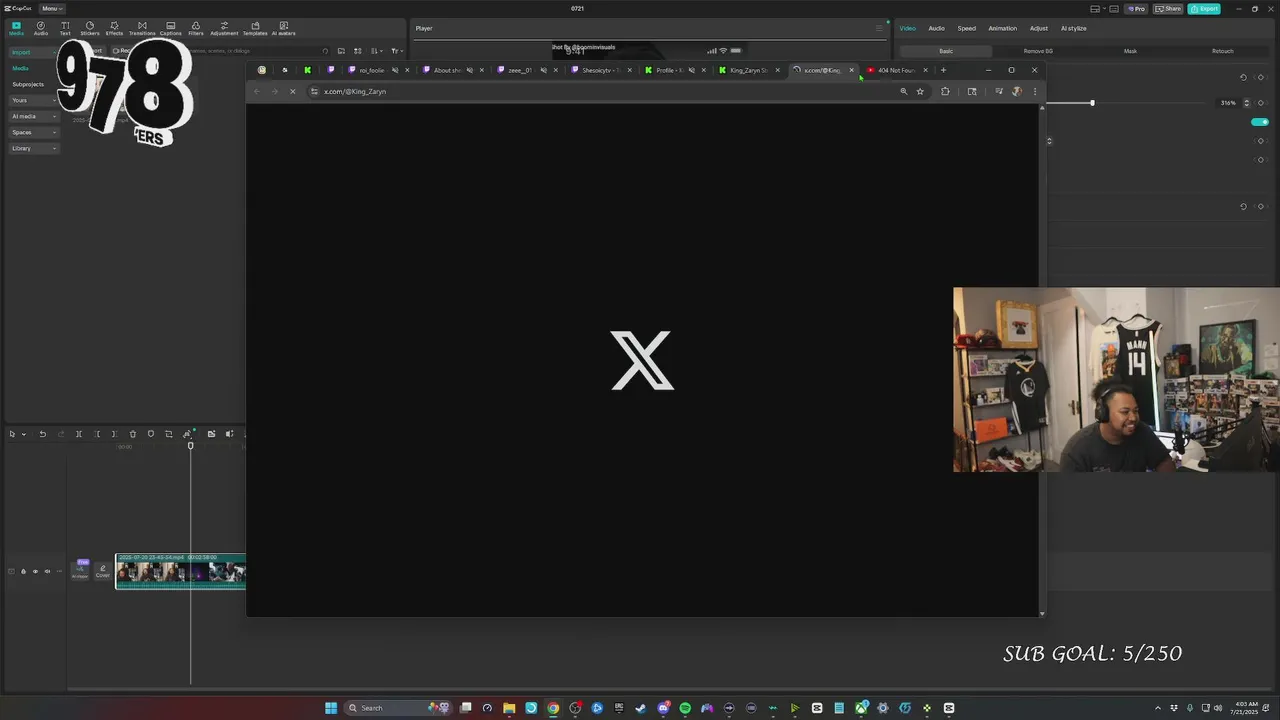Click the Undo icon in the timeline toolbar
The width and height of the screenshot is (1280, 720).
pyautogui.click(x=42, y=434)
